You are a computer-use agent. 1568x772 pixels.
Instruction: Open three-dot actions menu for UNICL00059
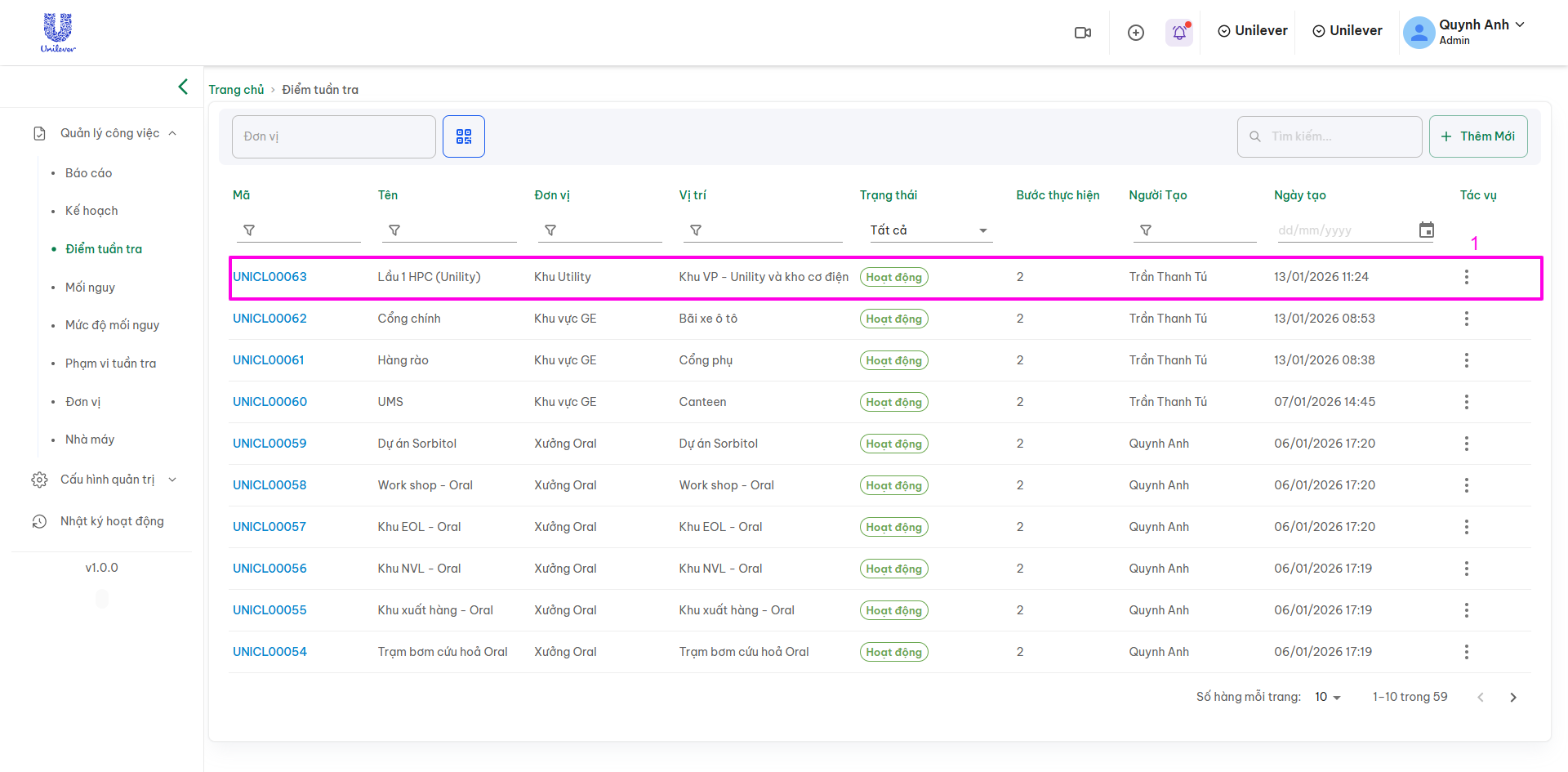(1466, 444)
